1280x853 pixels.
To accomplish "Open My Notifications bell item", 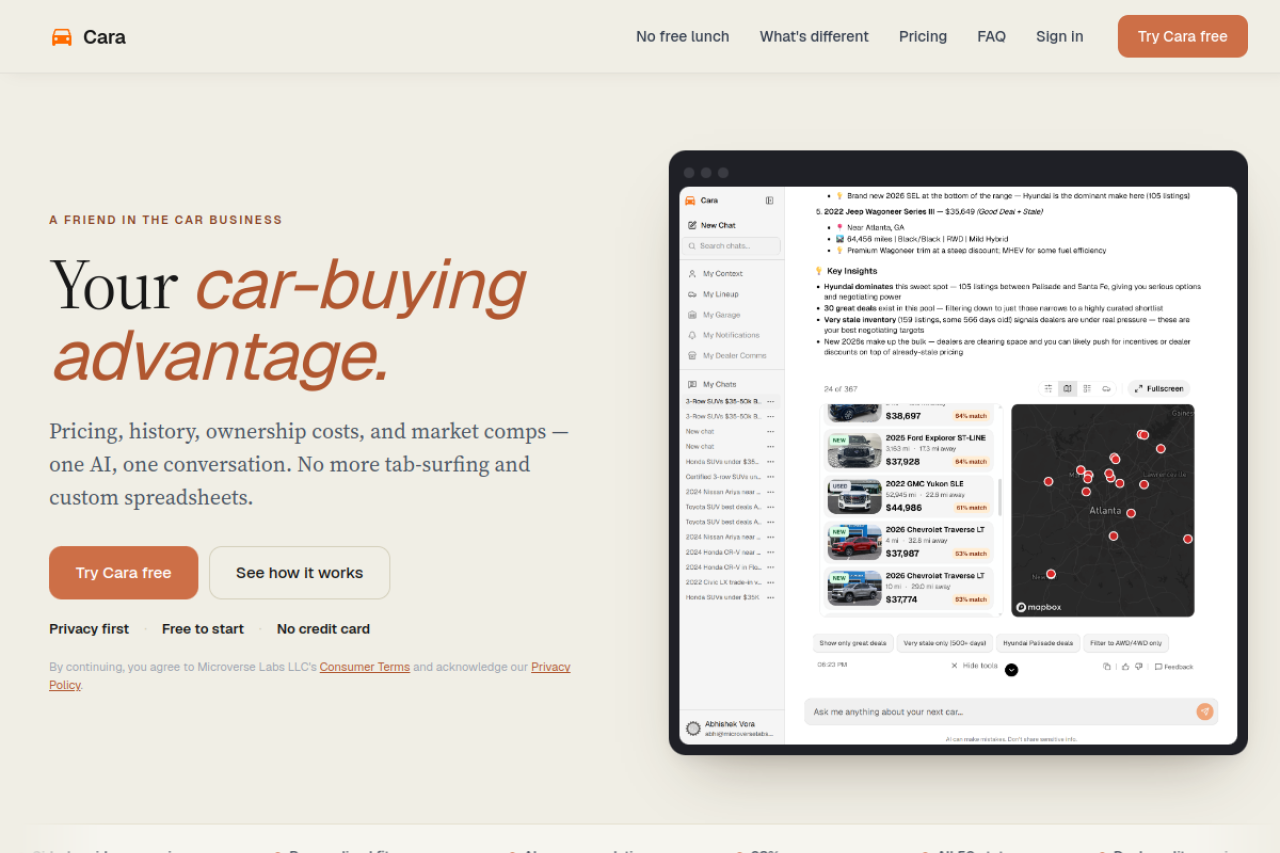I will pyautogui.click(x=723, y=335).
